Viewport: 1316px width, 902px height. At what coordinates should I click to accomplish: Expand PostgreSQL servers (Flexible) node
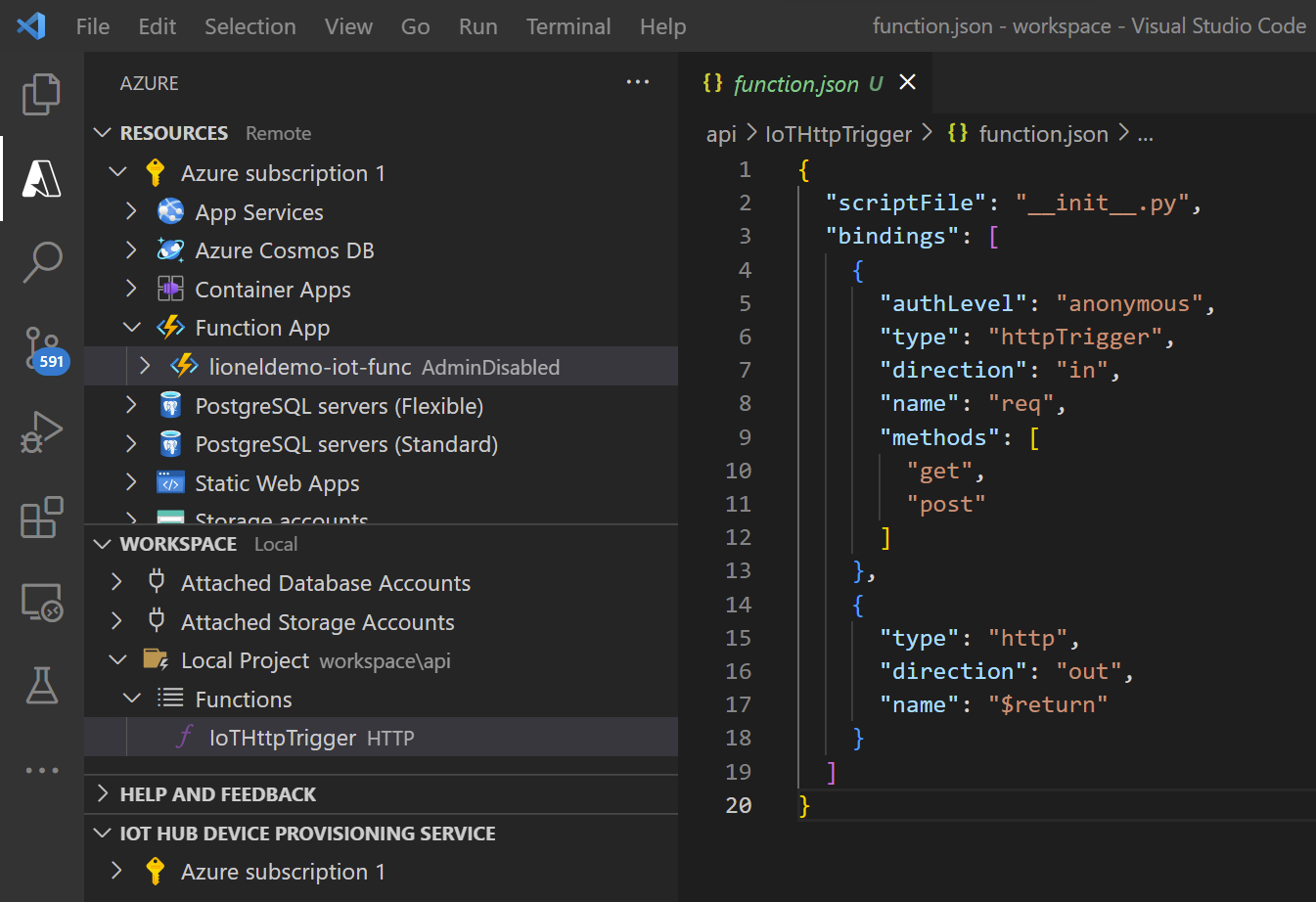coord(131,404)
